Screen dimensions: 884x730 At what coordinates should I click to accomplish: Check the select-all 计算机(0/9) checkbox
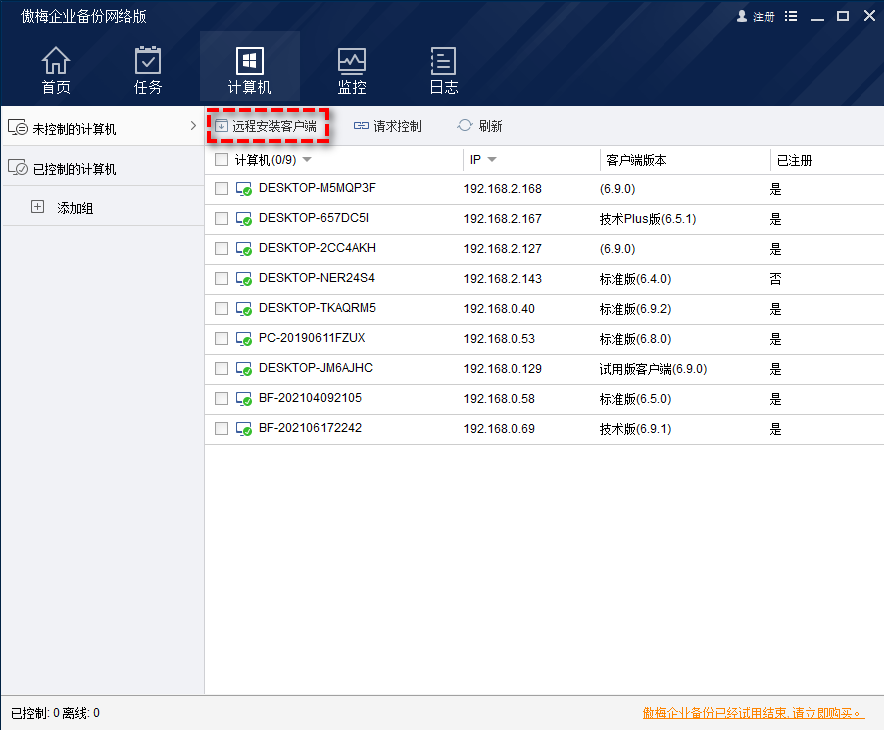(x=222, y=160)
